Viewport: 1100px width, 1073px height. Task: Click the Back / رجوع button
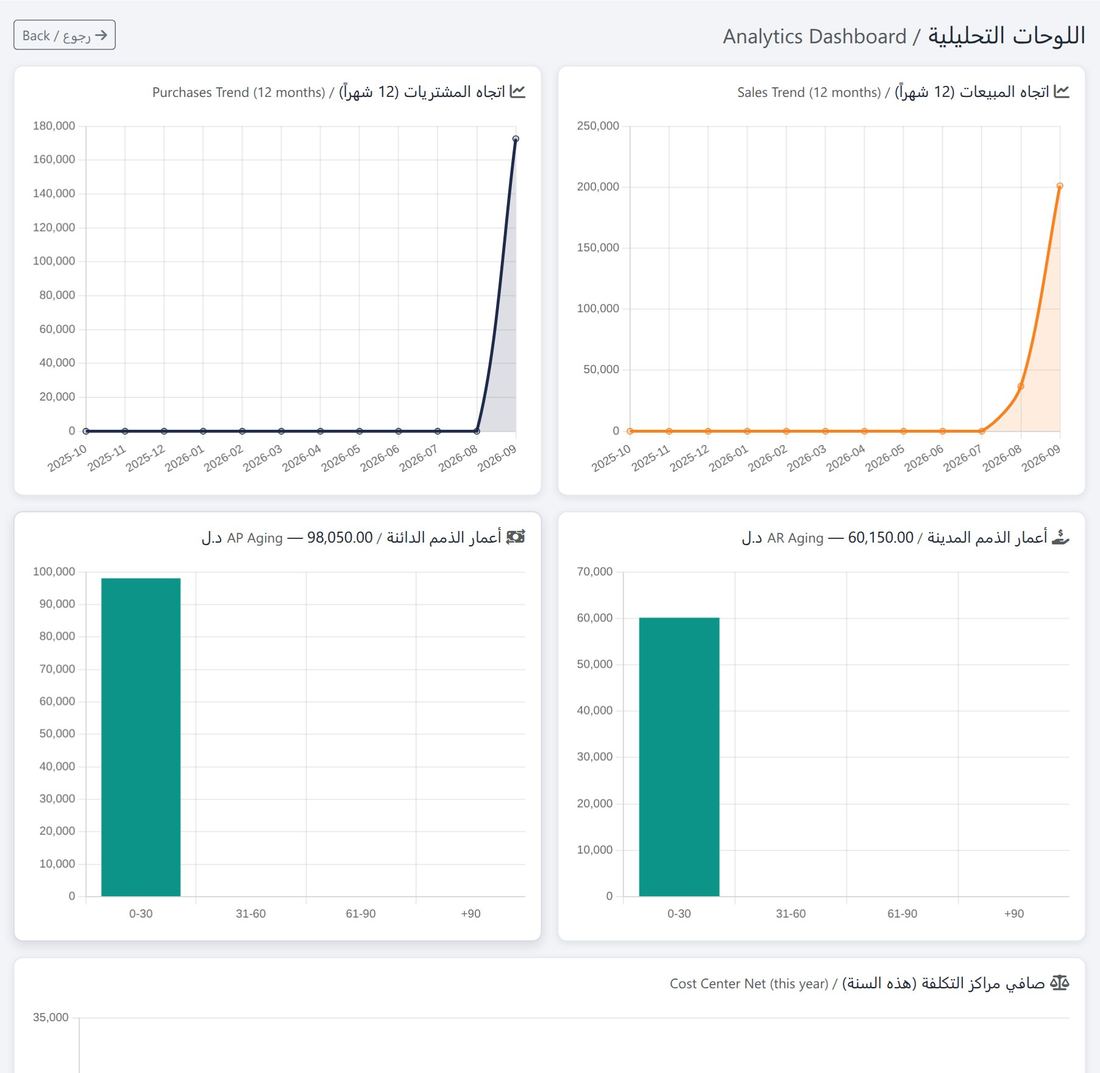point(65,35)
